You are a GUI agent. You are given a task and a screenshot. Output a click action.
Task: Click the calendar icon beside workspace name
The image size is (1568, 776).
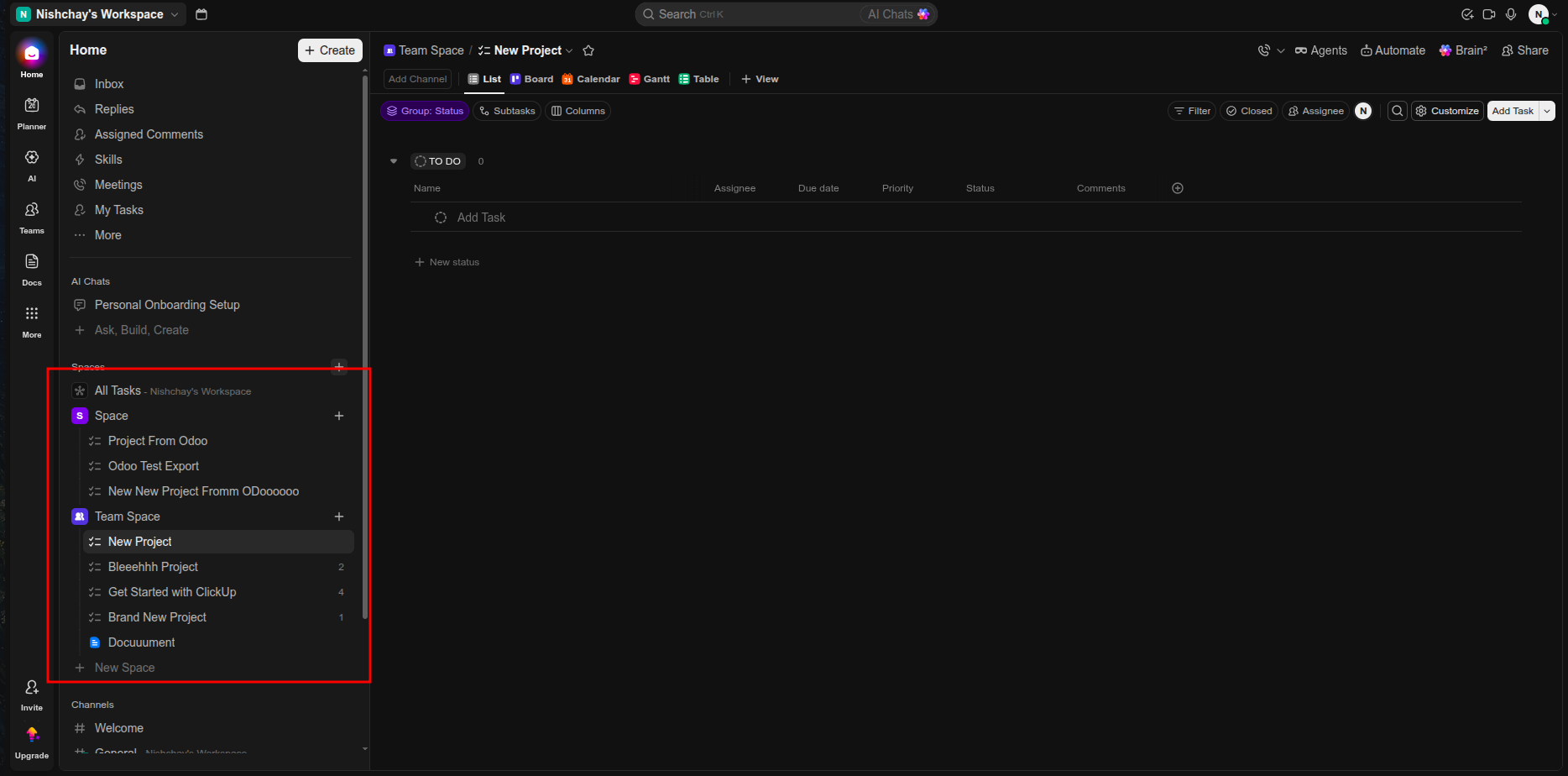[x=201, y=14]
